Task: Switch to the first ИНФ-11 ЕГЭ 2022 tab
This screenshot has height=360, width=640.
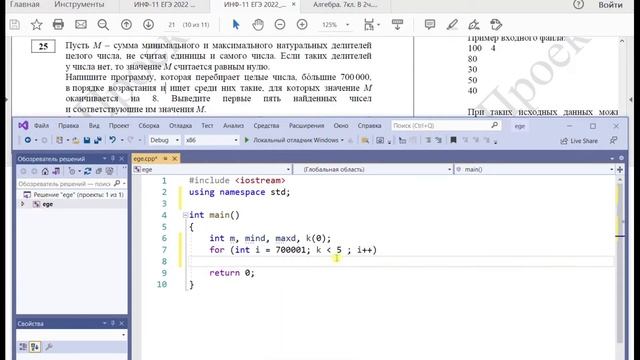Action: (164, 5)
